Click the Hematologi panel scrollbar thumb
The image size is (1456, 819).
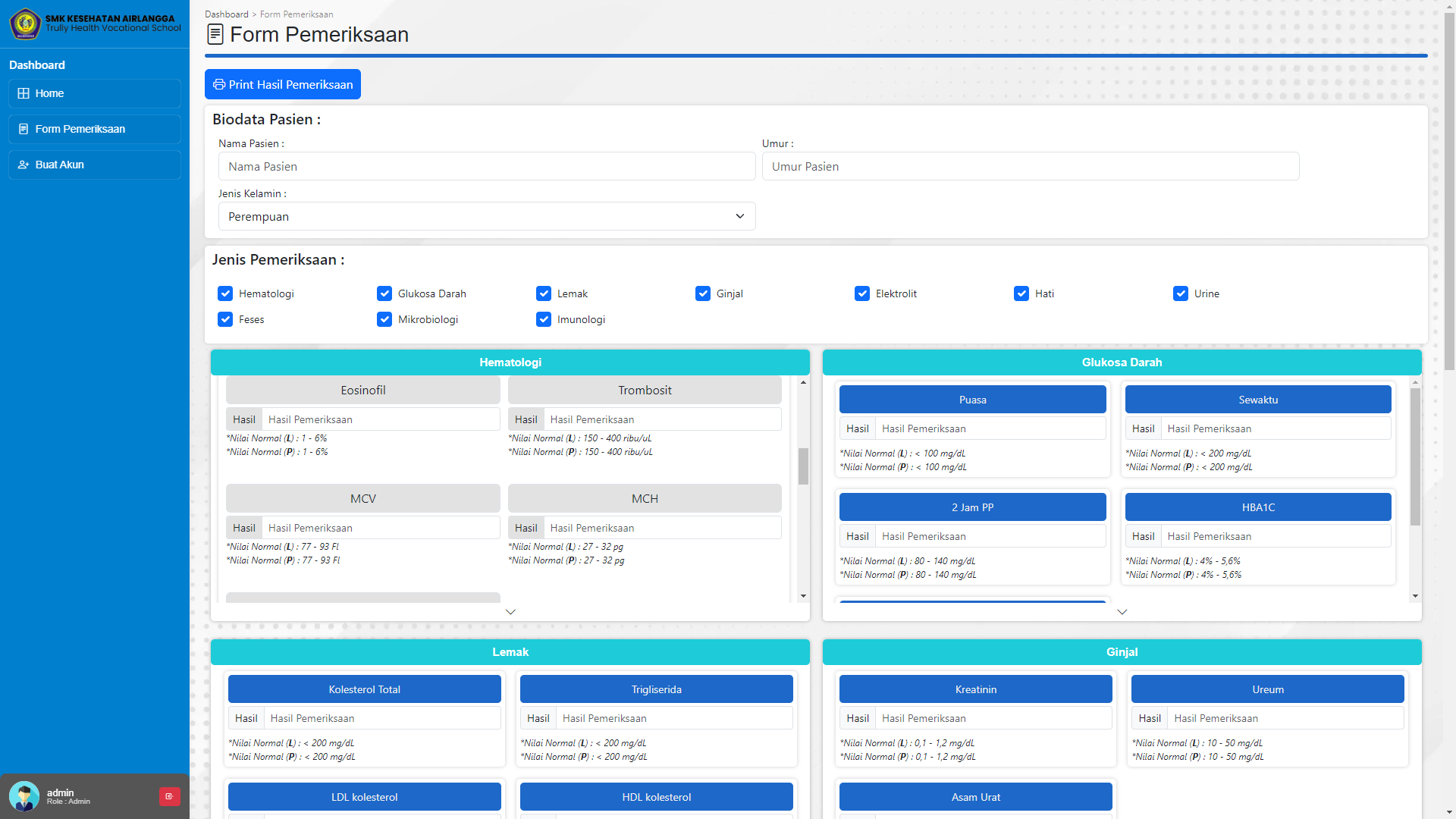click(x=803, y=466)
